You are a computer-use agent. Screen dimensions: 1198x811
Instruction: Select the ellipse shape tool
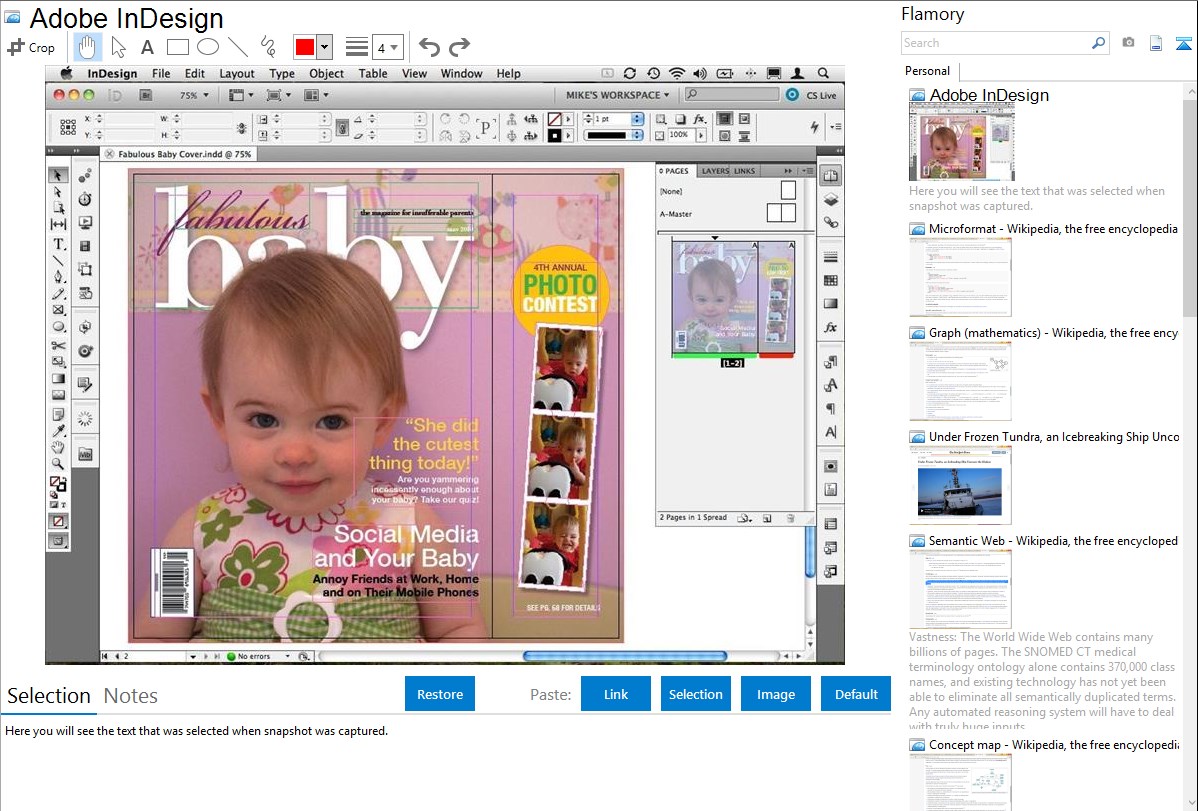(x=208, y=47)
